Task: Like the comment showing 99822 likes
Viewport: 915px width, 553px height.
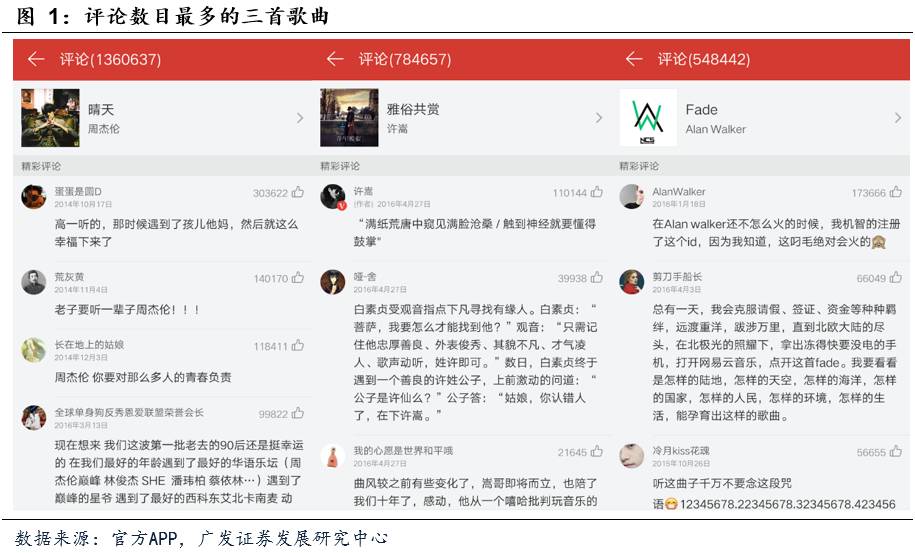Action: (298, 413)
